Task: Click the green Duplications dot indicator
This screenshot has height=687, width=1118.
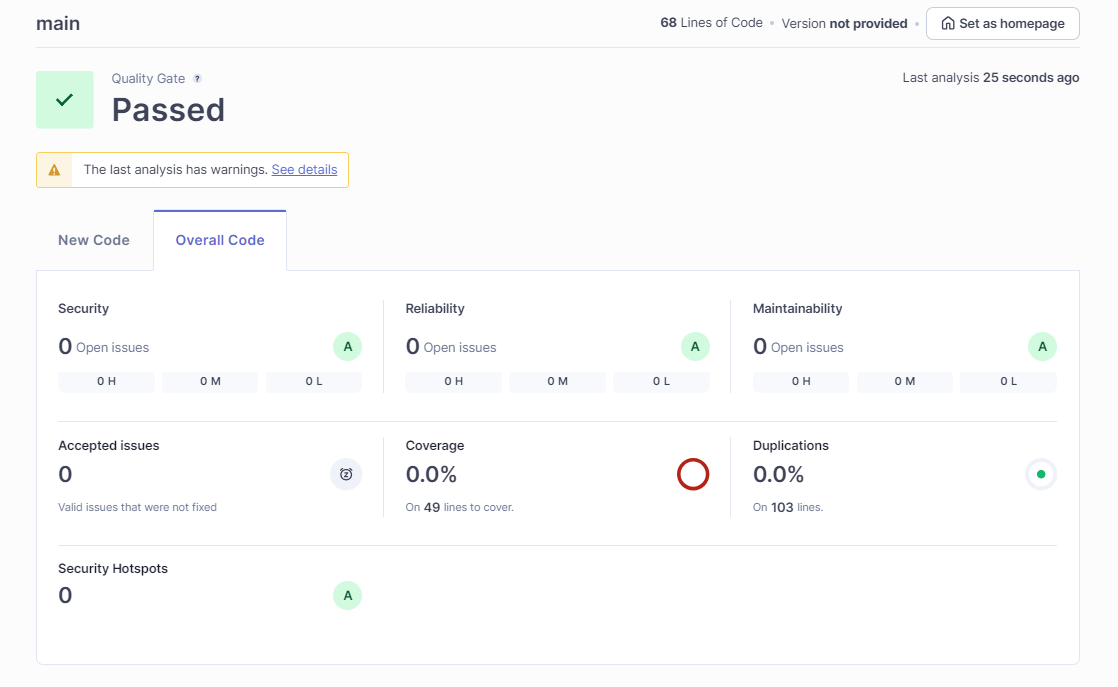Action: pos(1041,474)
